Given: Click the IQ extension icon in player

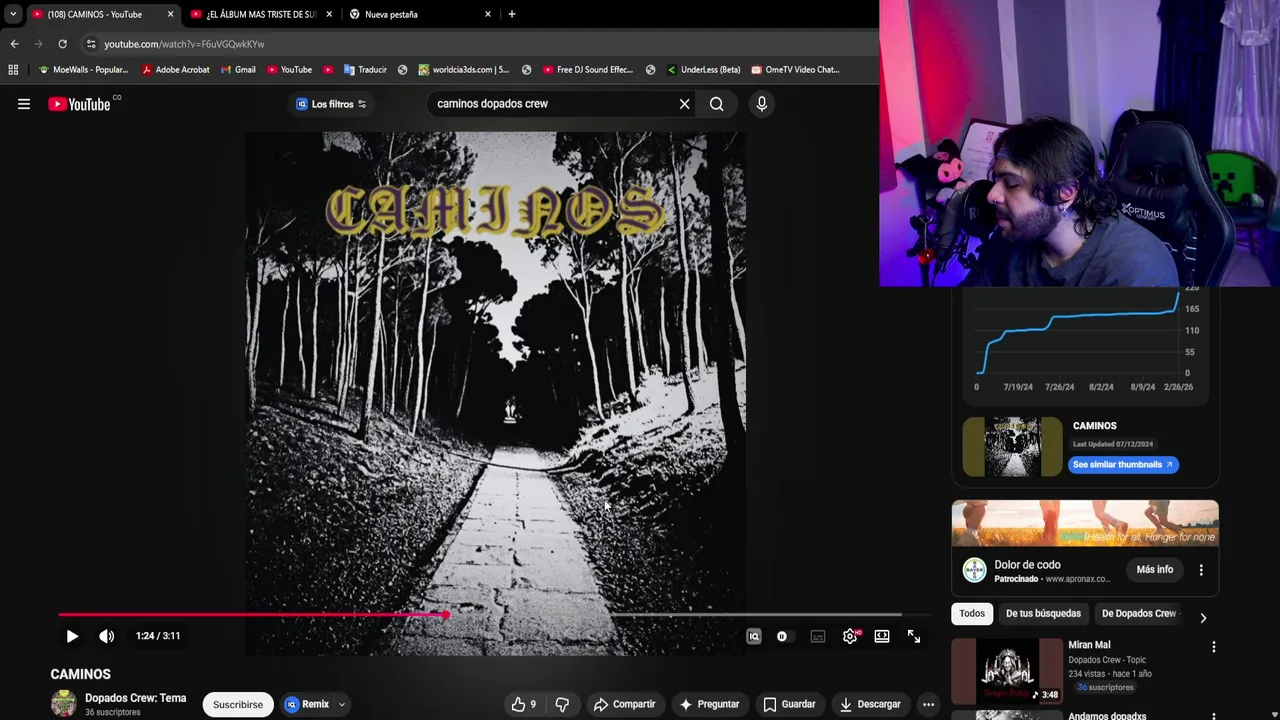Looking at the screenshot, I should pos(754,636).
